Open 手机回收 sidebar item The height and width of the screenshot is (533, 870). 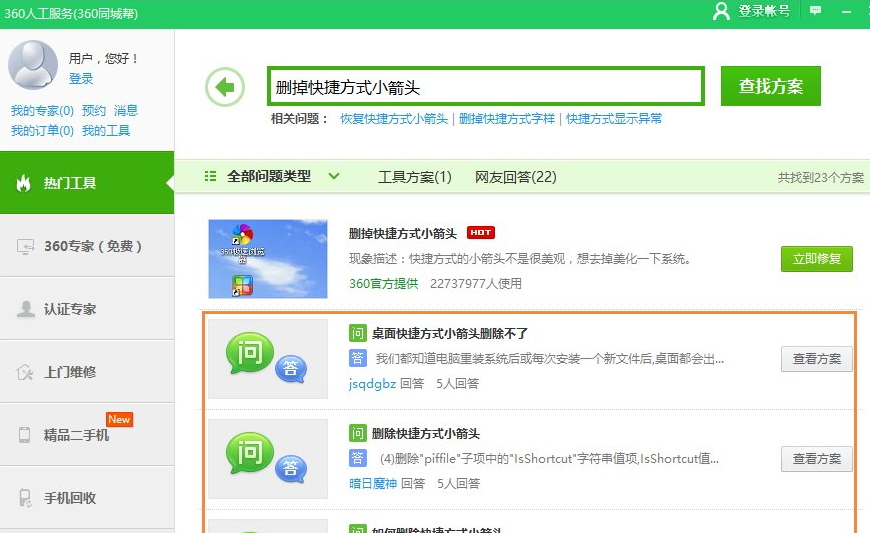[x=87, y=498]
